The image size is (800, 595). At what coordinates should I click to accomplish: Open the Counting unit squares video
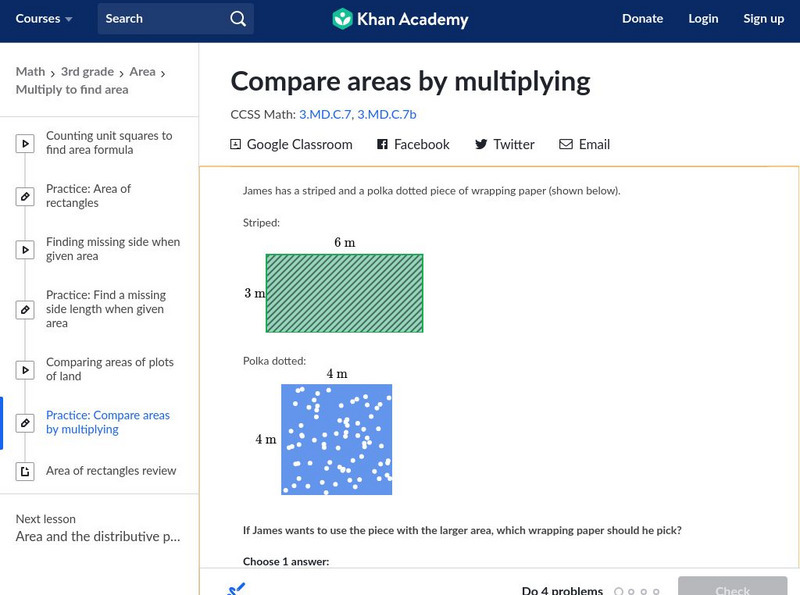coord(108,143)
